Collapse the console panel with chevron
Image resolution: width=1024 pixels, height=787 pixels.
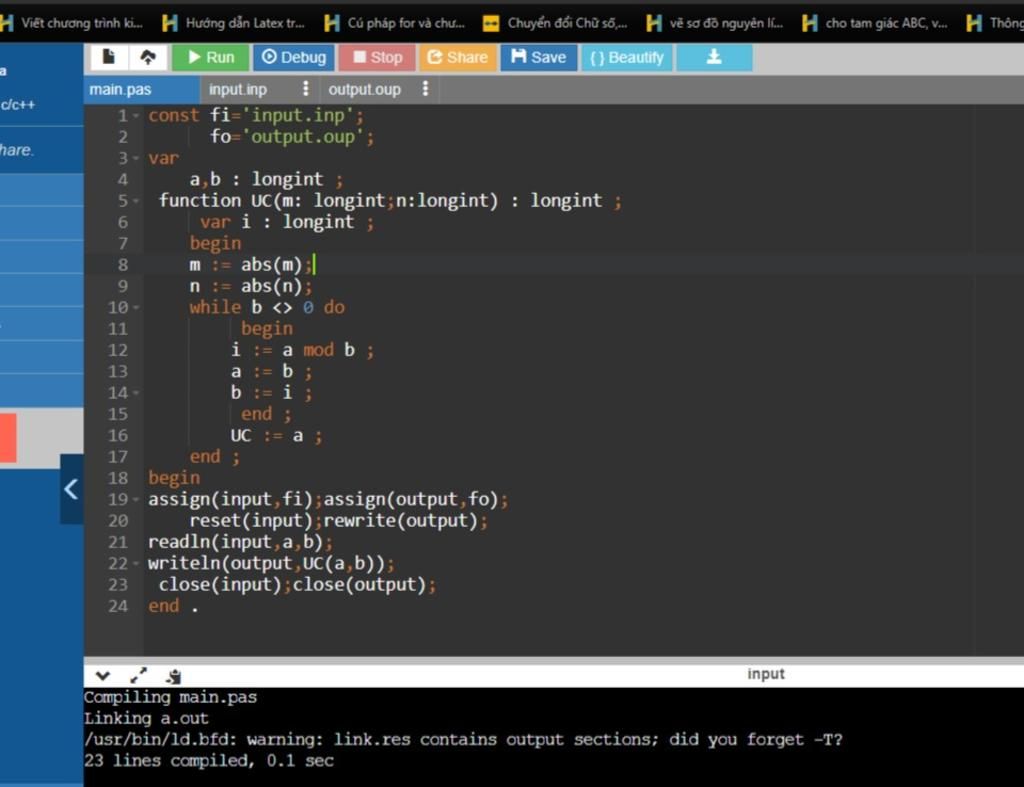click(103, 675)
